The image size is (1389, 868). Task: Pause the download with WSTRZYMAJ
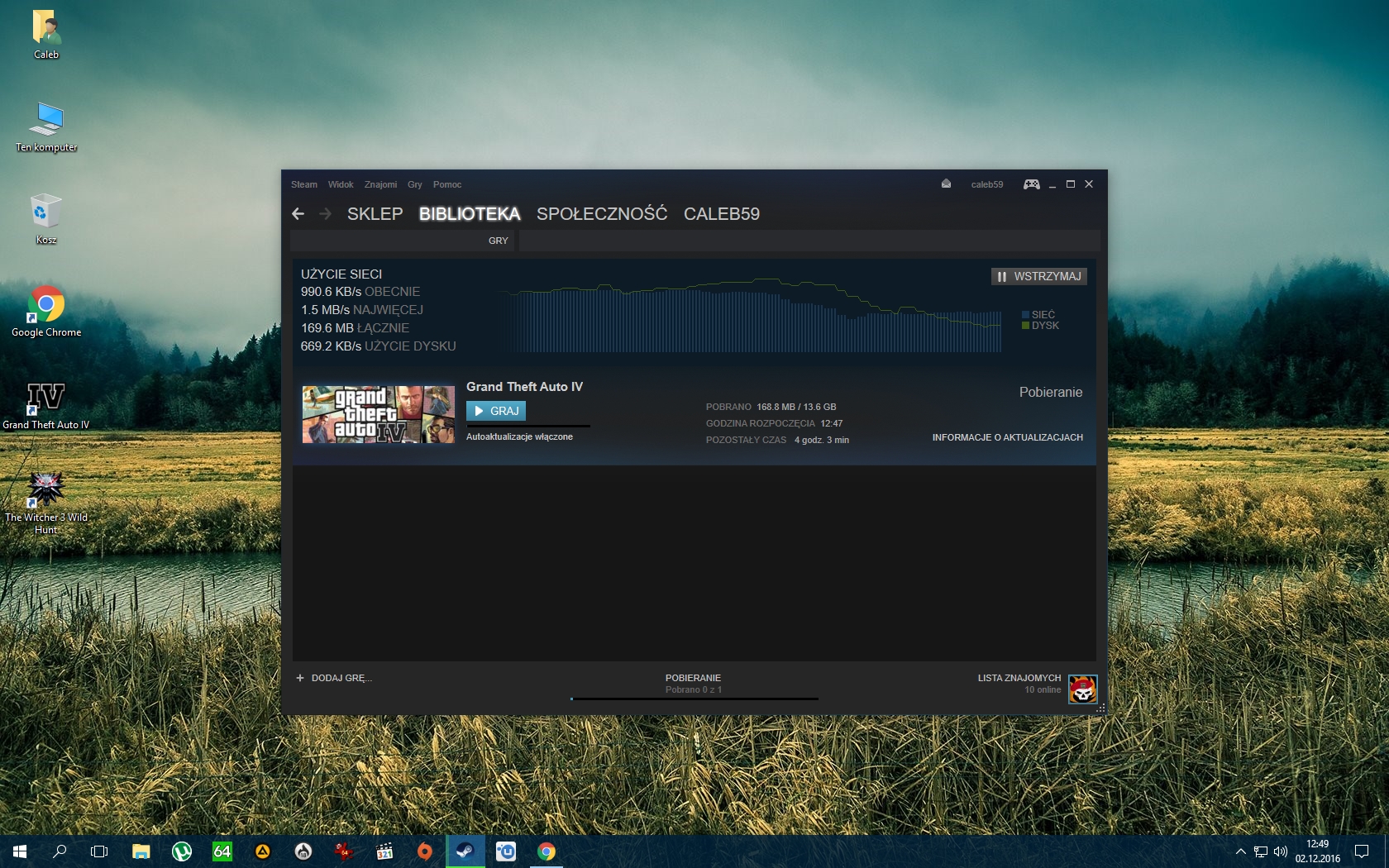1039,276
